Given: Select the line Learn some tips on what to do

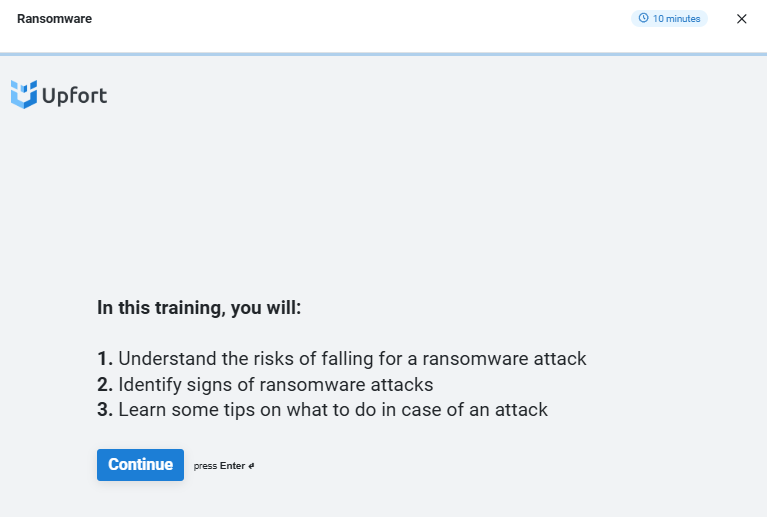Looking at the screenshot, I should pyautogui.click(x=322, y=410).
